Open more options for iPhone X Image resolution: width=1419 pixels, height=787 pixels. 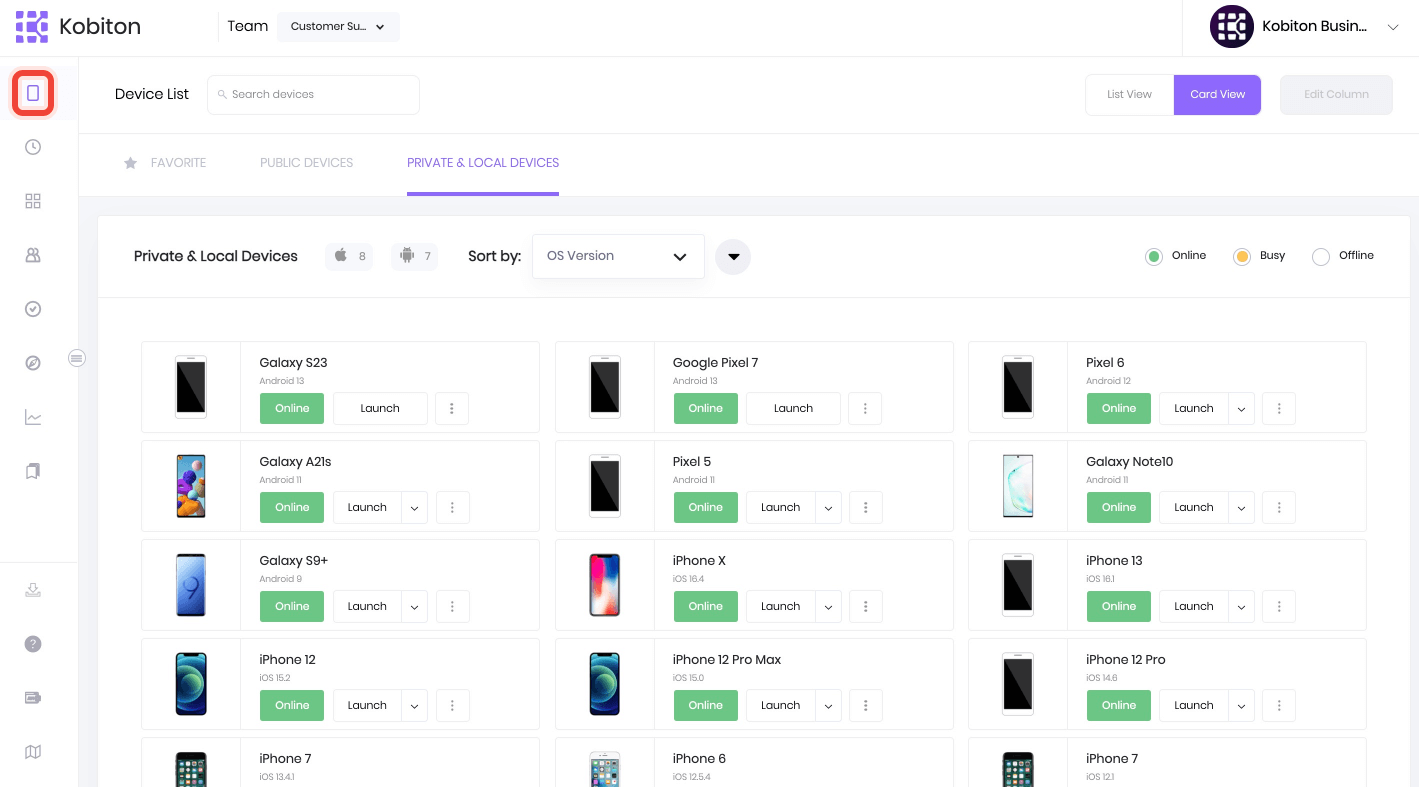pos(865,606)
